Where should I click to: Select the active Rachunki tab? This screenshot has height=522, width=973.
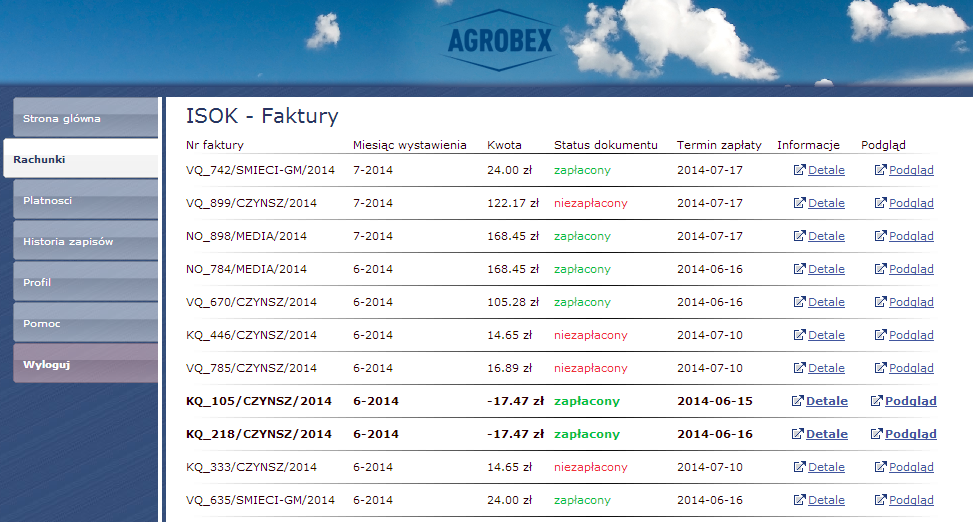click(80, 159)
